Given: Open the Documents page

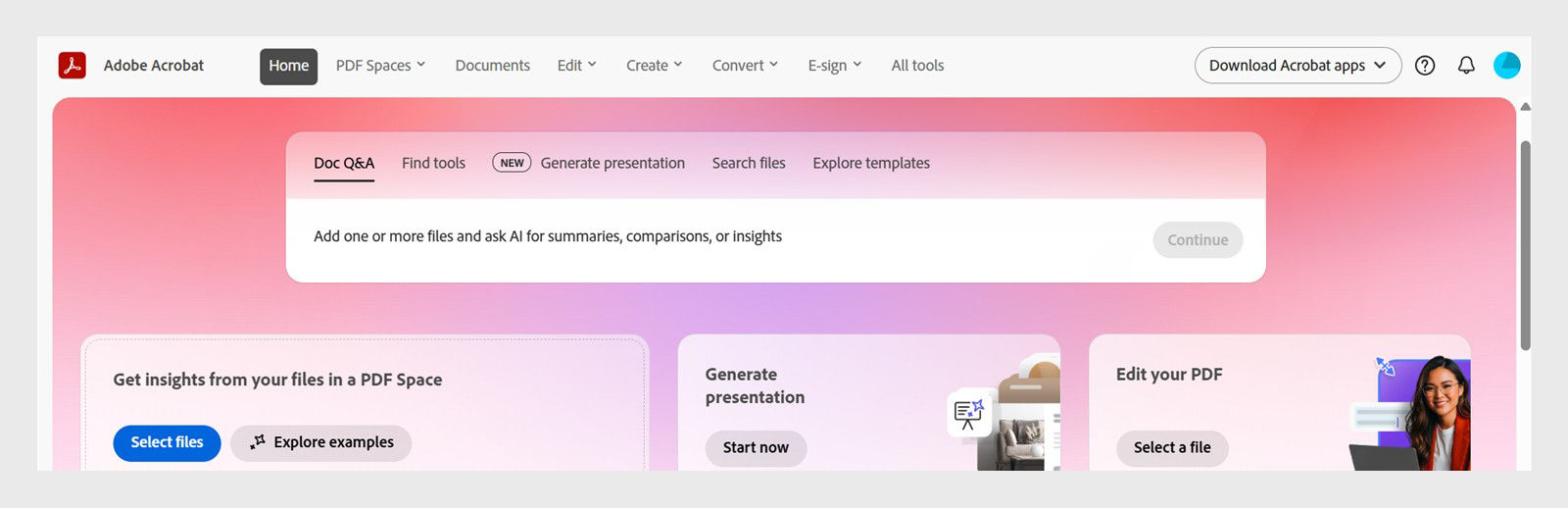Looking at the screenshot, I should [493, 66].
